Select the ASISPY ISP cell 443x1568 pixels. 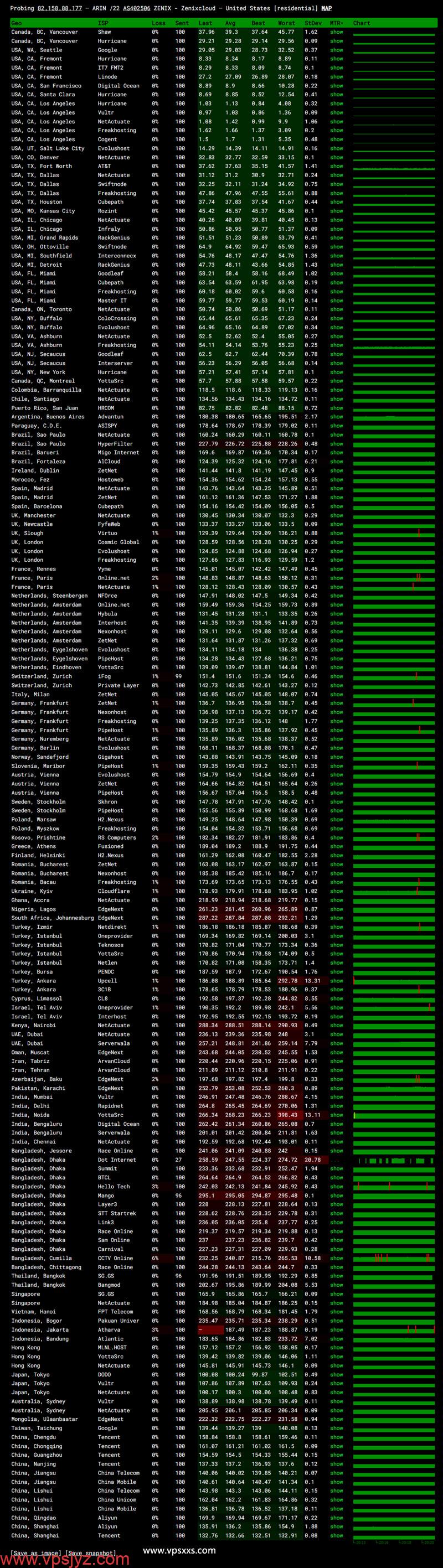[x=109, y=426]
